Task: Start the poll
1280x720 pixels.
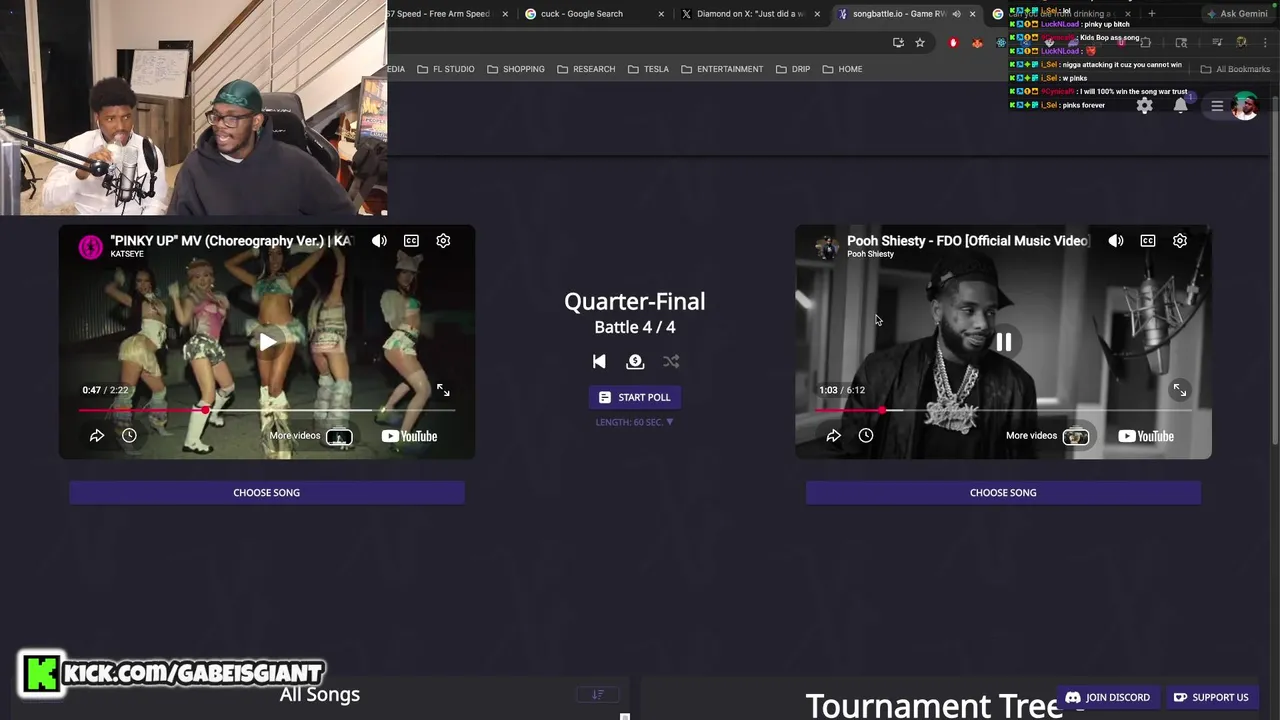Action: click(x=635, y=397)
